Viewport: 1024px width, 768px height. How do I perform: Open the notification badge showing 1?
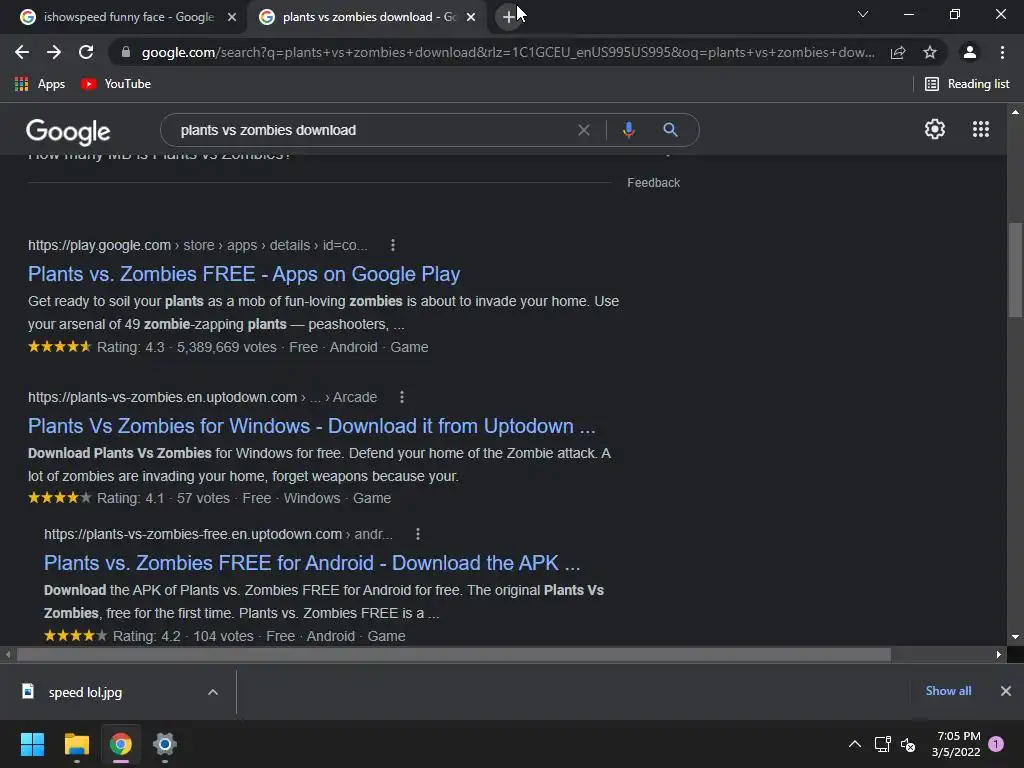click(x=996, y=744)
